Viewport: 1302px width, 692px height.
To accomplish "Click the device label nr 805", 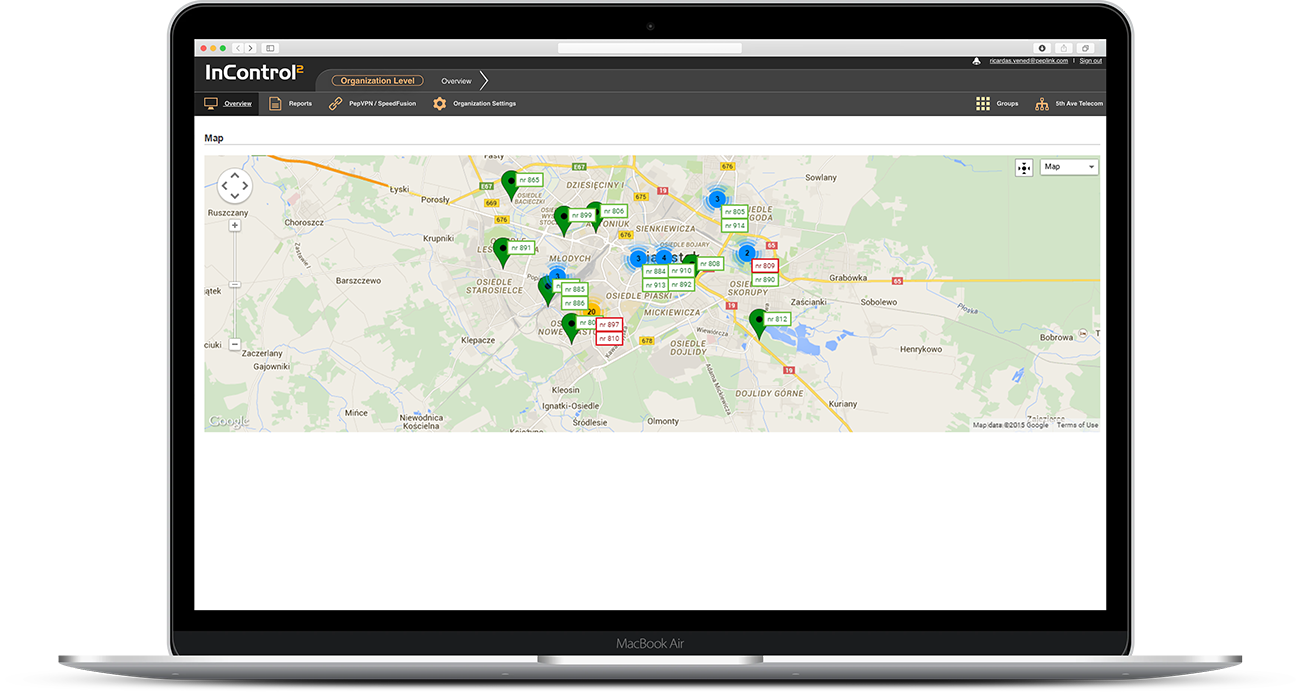I will (x=735, y=212).
